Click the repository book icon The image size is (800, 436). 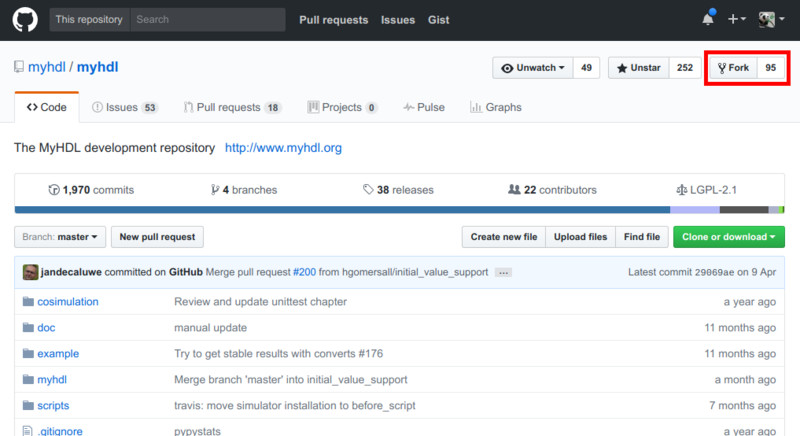coord(19,67)
